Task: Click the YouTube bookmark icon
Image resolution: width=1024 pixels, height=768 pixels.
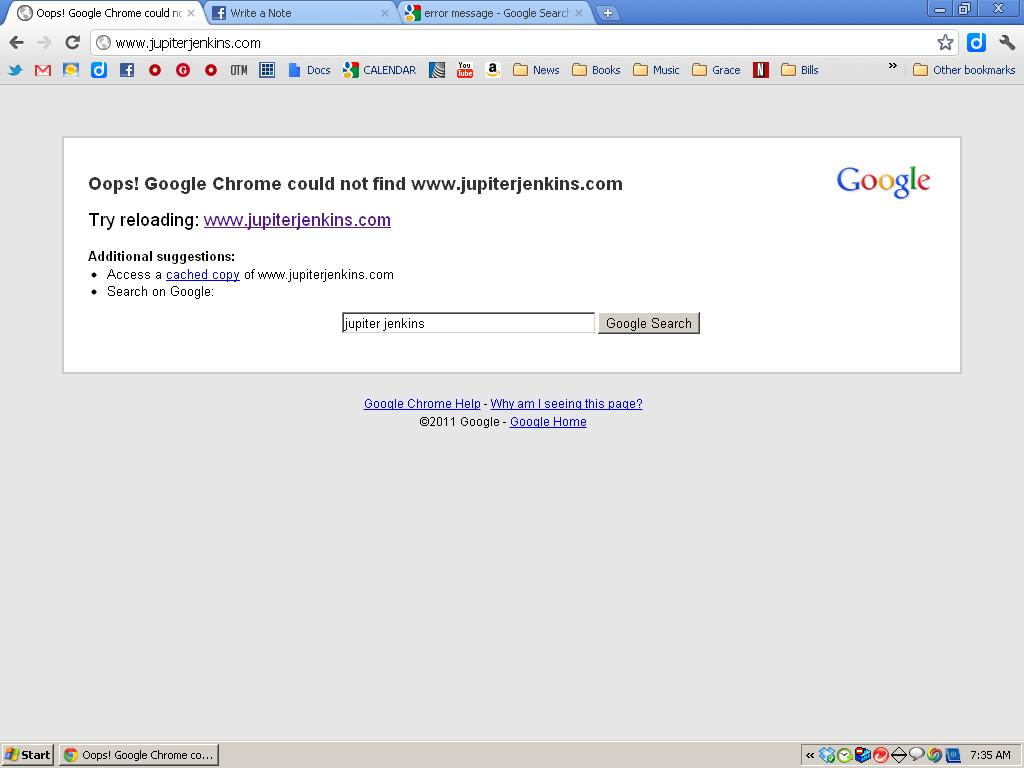Action: [x=465, y=70]
